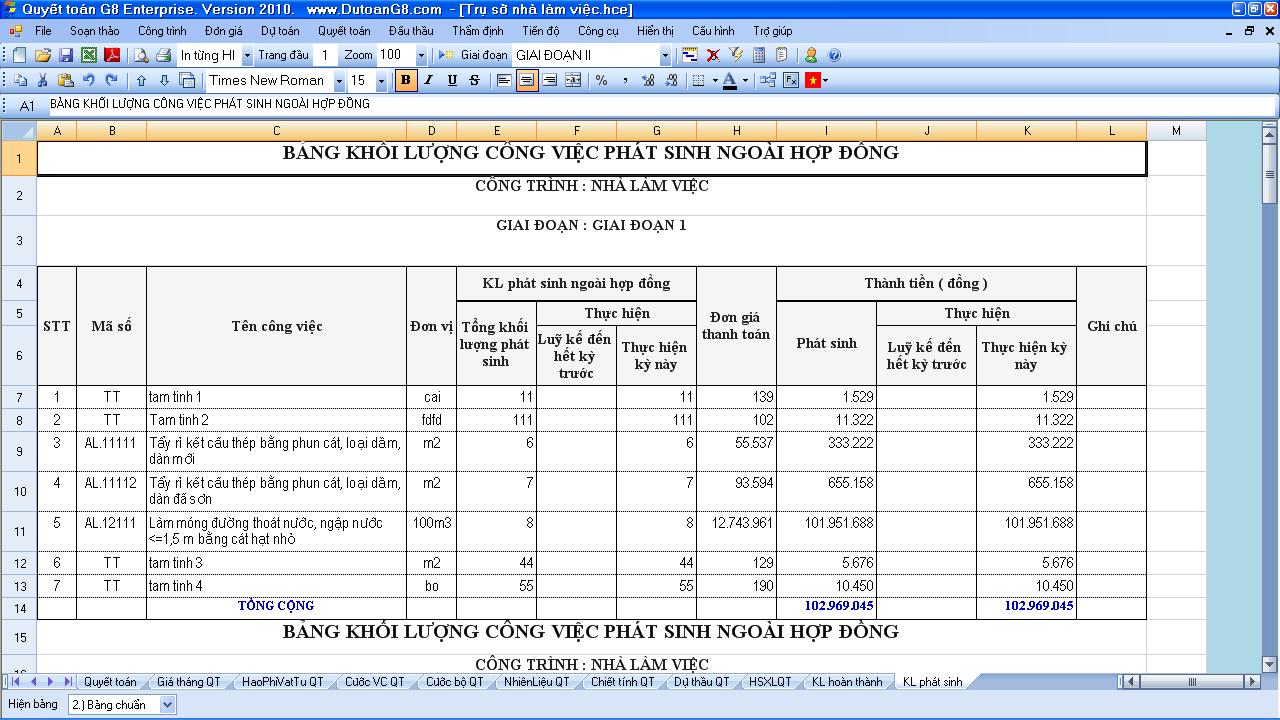Click the green user account icon
Image resolution: width=1280 pixels, height=720 pixels.
(811, 56)
